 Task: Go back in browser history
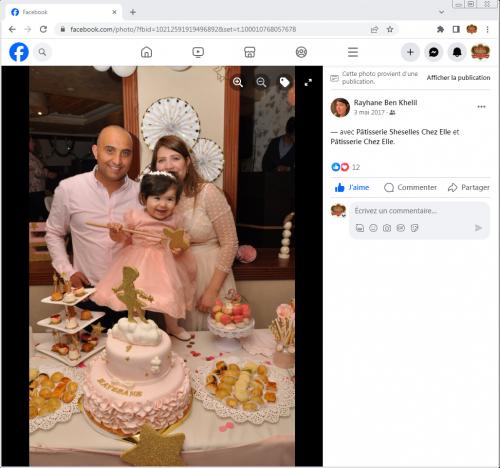coord(12,29)
